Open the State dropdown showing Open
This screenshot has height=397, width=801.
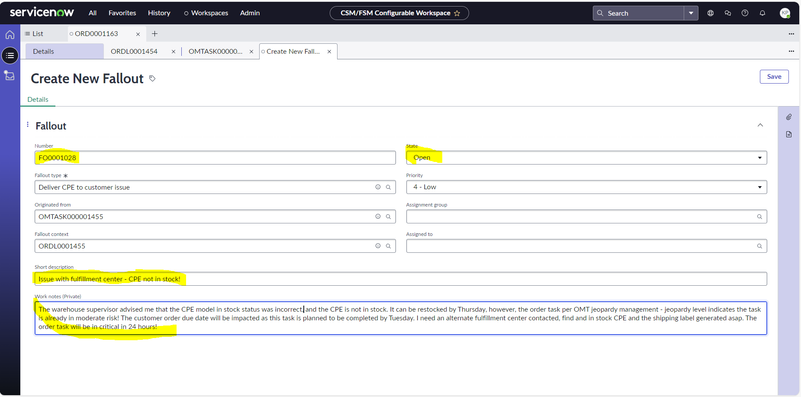(586, 157)
